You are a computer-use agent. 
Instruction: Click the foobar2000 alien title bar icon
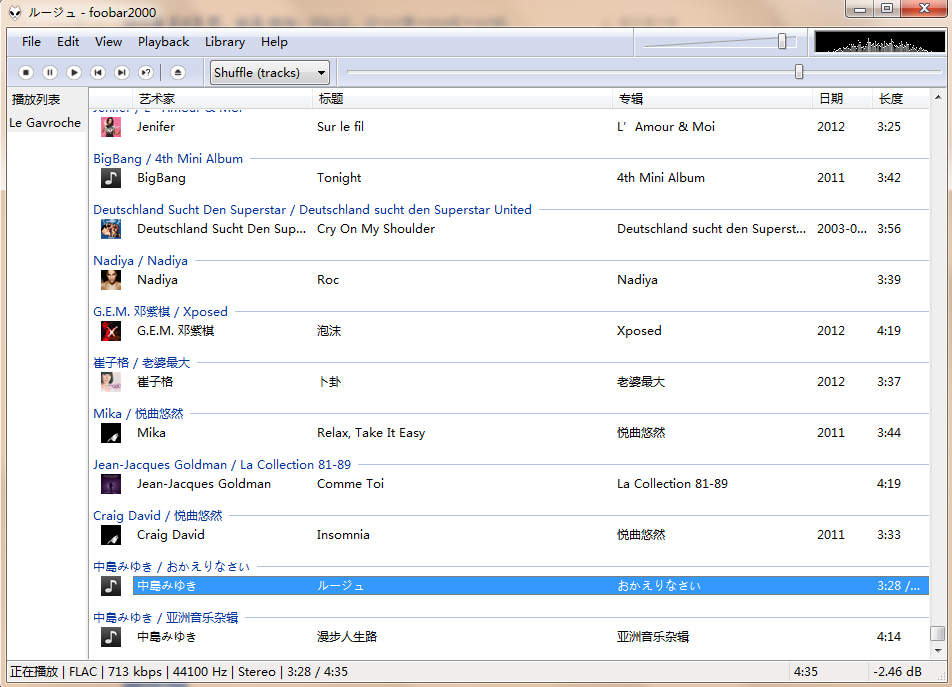click(15, 13)
